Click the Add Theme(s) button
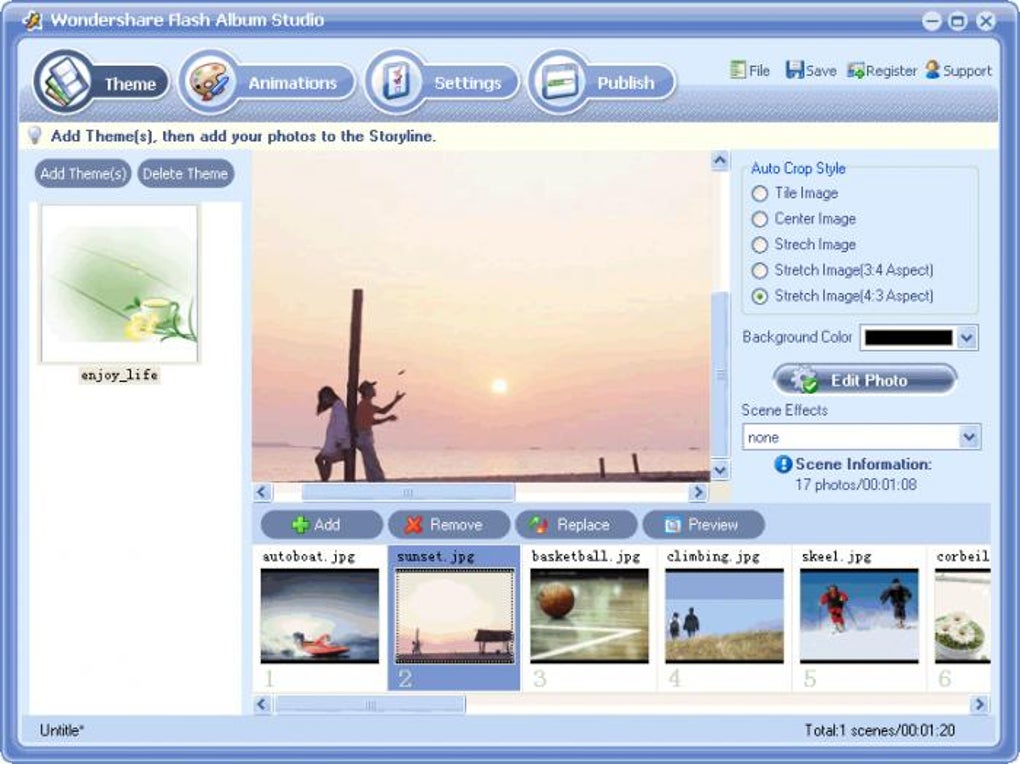The width and height of the screenshot is (1020, 764). 83,174
